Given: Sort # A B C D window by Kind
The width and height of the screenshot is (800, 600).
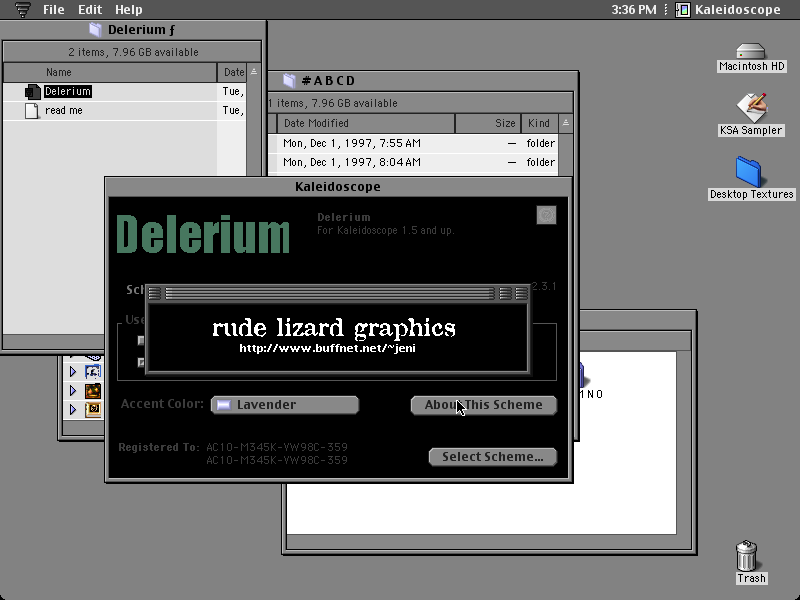Looking at the screenshot, I should coord(539,123).
